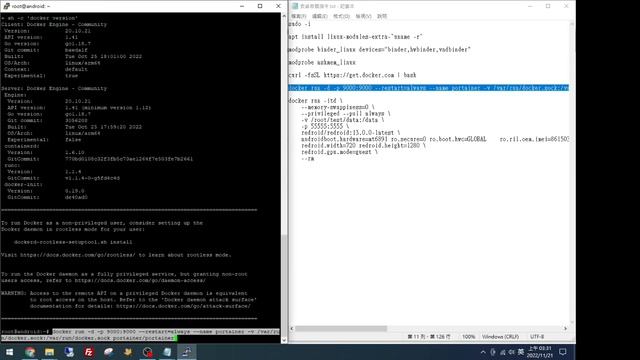Click the 'curl -fsSL https://get.docker.com' line

[352, 75]
